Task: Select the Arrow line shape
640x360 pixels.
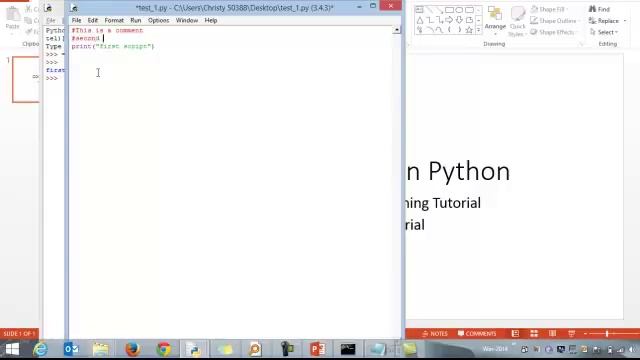Action: [439, 10]
